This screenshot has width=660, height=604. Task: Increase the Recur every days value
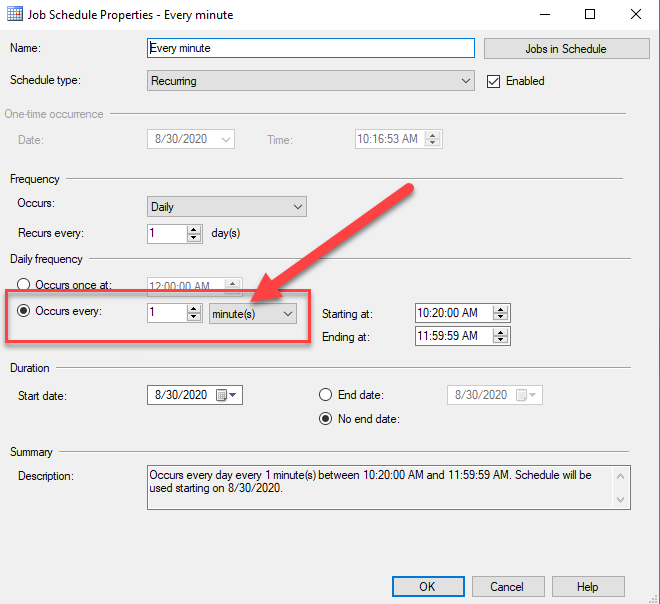coord(194,229)
